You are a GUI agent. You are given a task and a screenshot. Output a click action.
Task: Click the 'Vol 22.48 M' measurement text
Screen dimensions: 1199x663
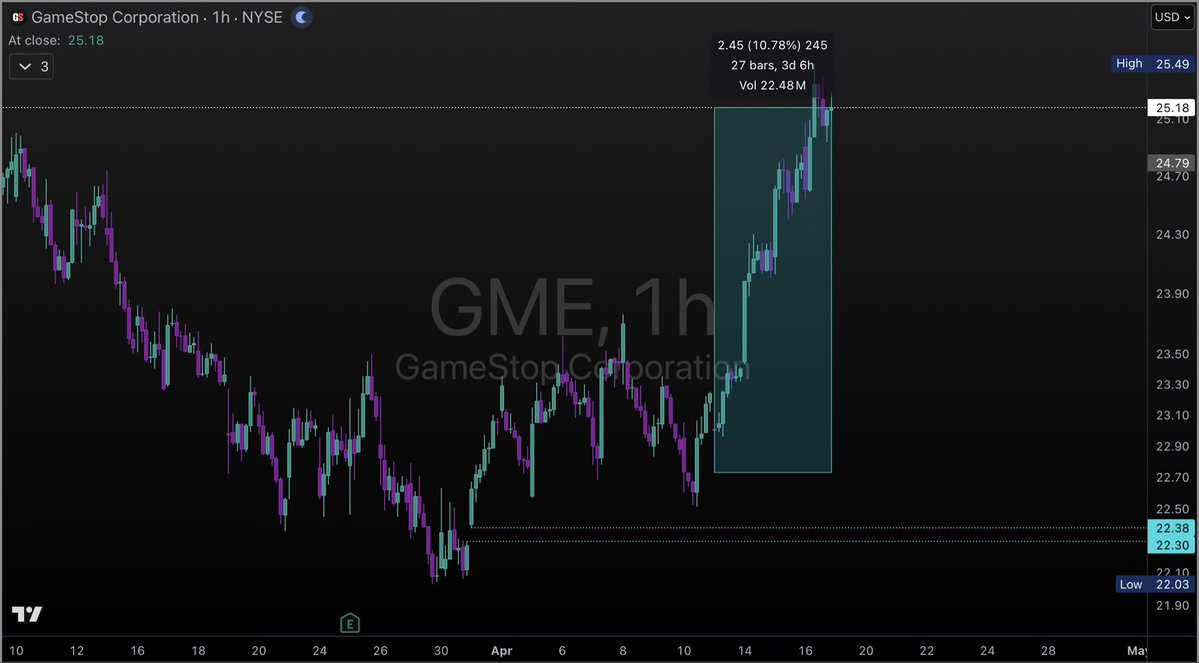(x=772, y=85)
